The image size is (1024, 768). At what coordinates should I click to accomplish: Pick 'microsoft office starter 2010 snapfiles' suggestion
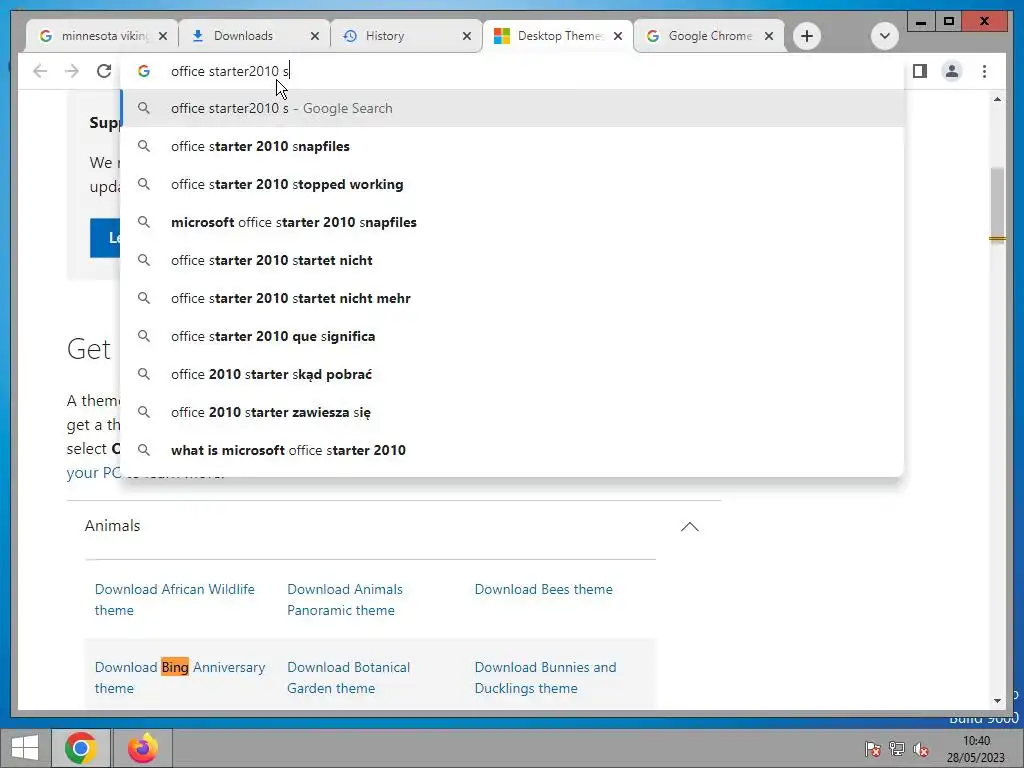[x=513, y=222]
